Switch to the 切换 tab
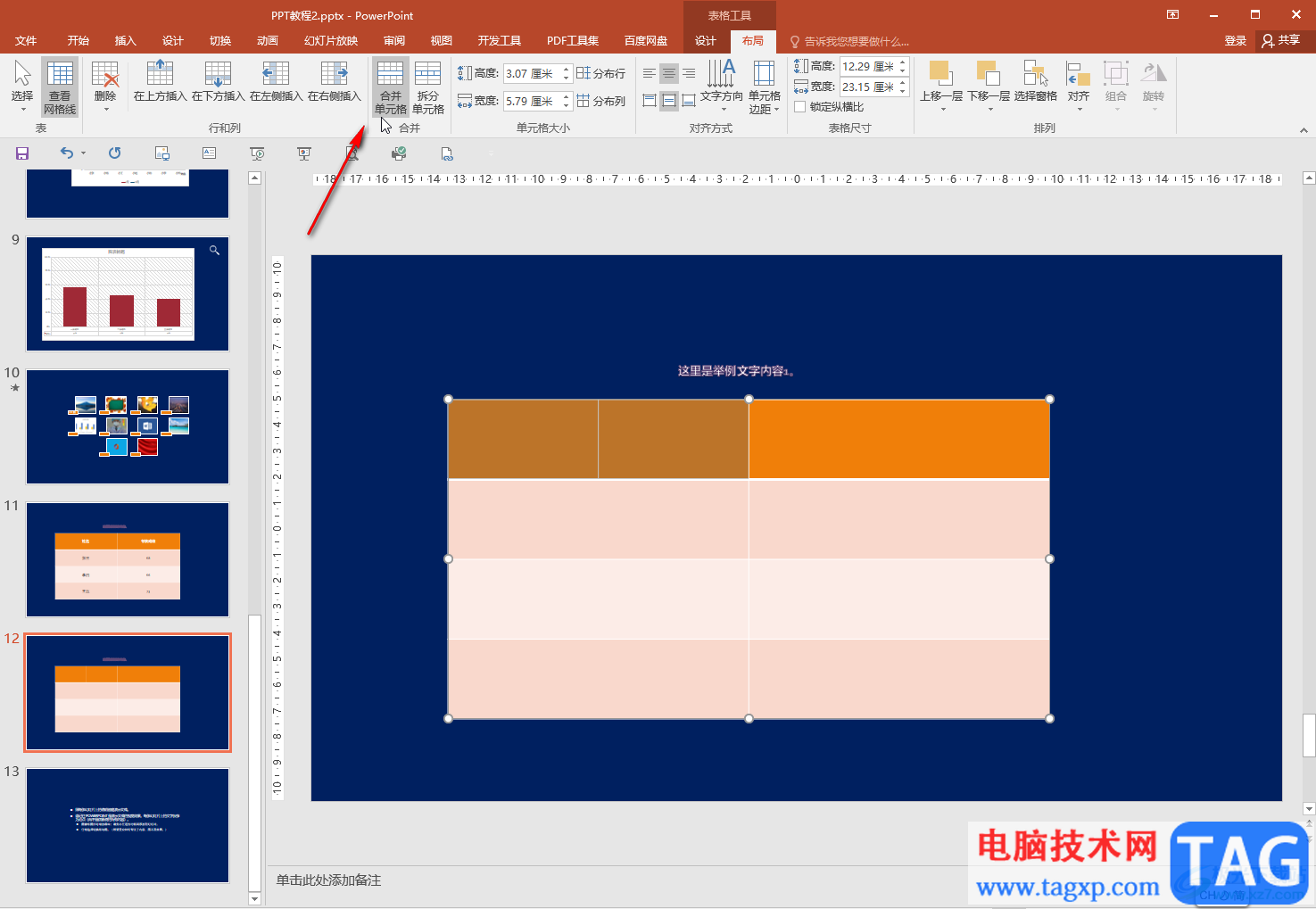 tap(220, 41)
